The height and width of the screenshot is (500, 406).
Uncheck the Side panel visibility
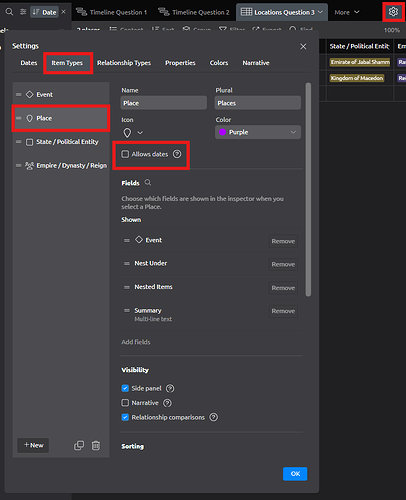[x=125, y=388]
